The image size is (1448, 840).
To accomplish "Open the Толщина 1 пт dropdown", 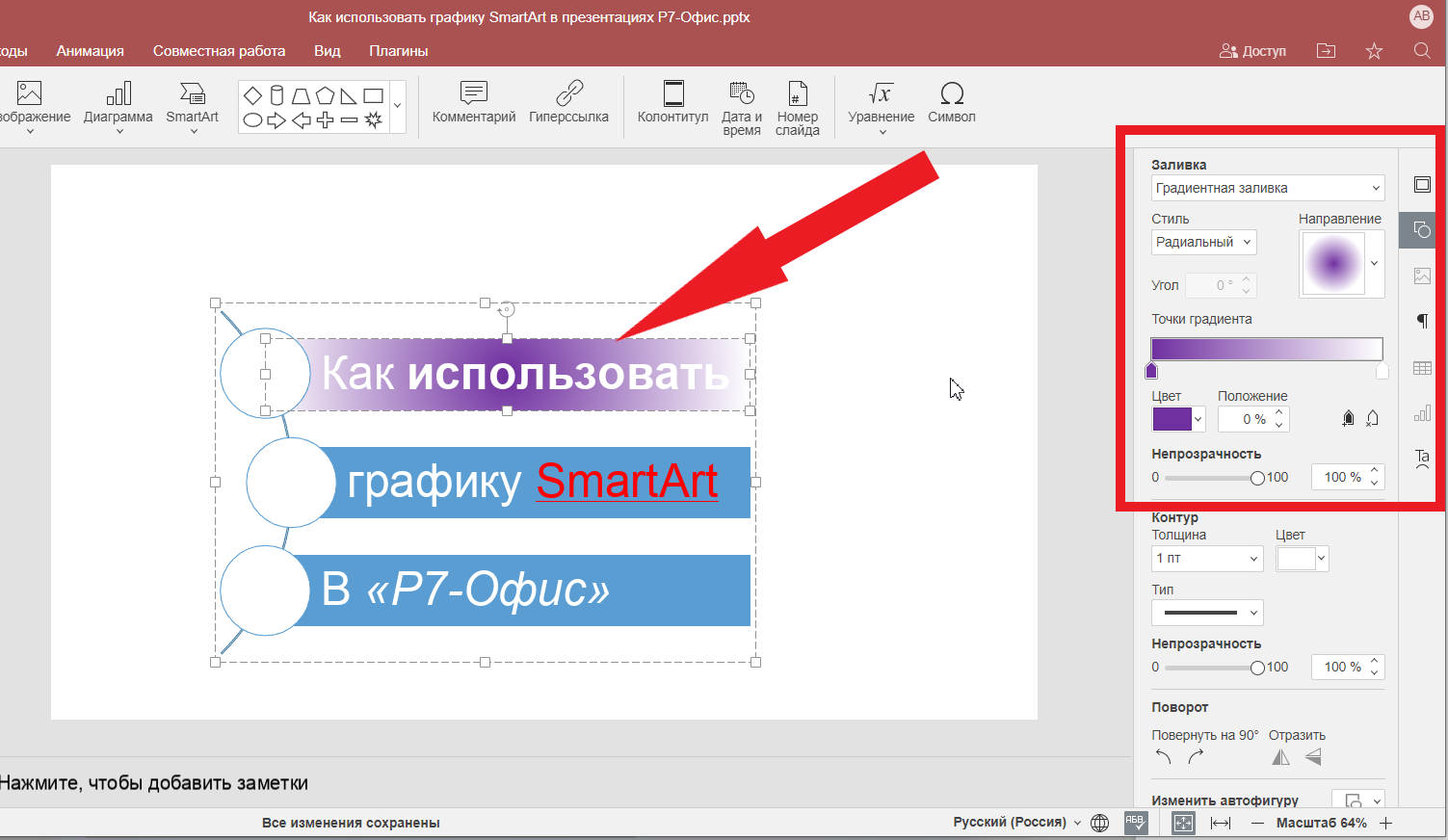I will (1207, 558).
